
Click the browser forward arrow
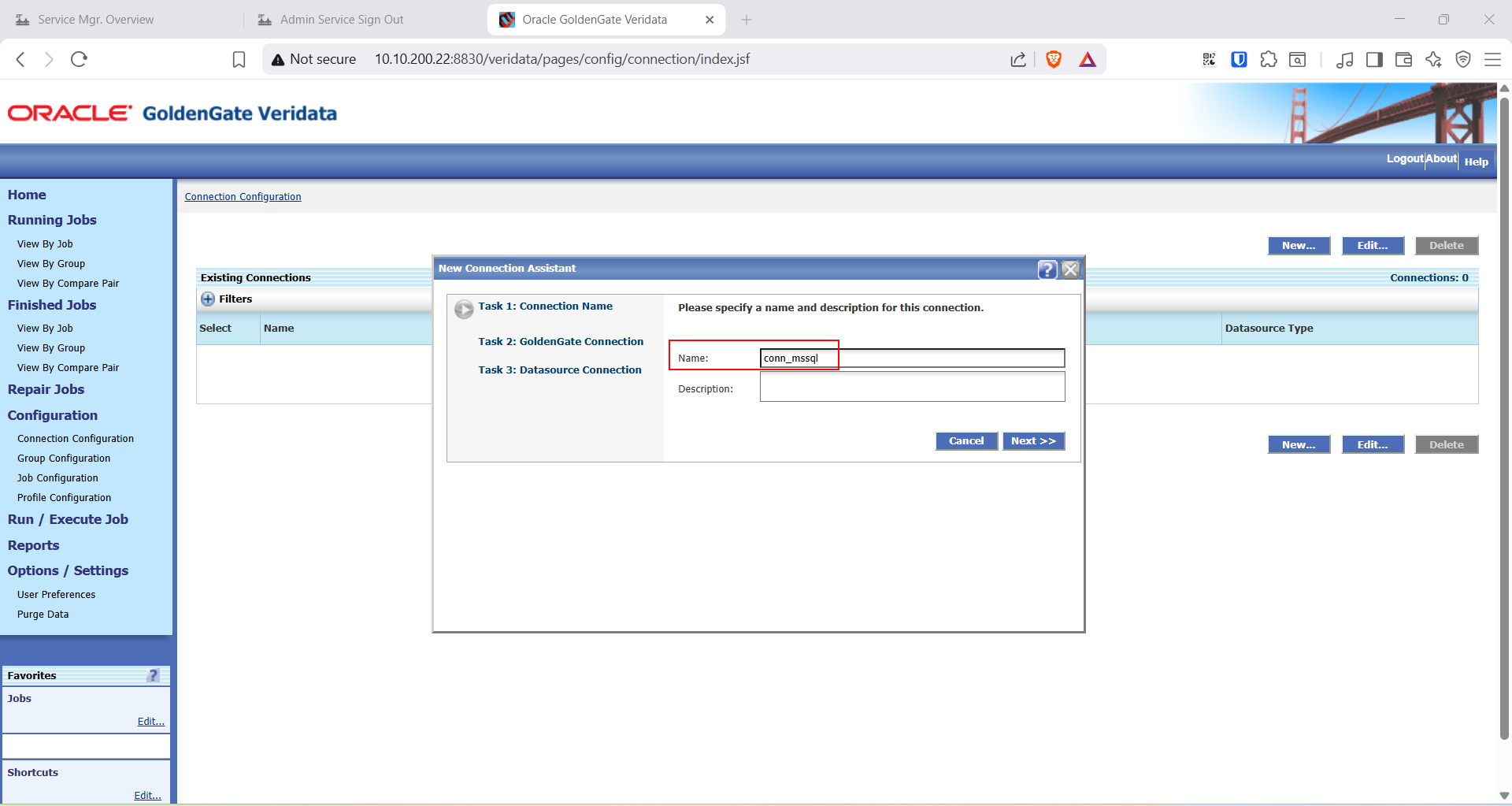pos(49,59)
